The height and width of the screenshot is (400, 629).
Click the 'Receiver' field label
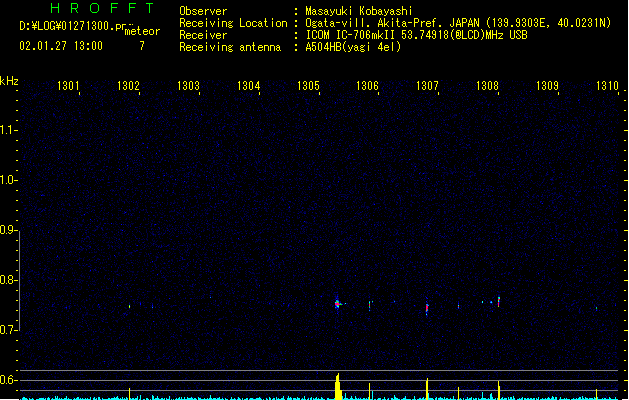(x=203, y=35)
